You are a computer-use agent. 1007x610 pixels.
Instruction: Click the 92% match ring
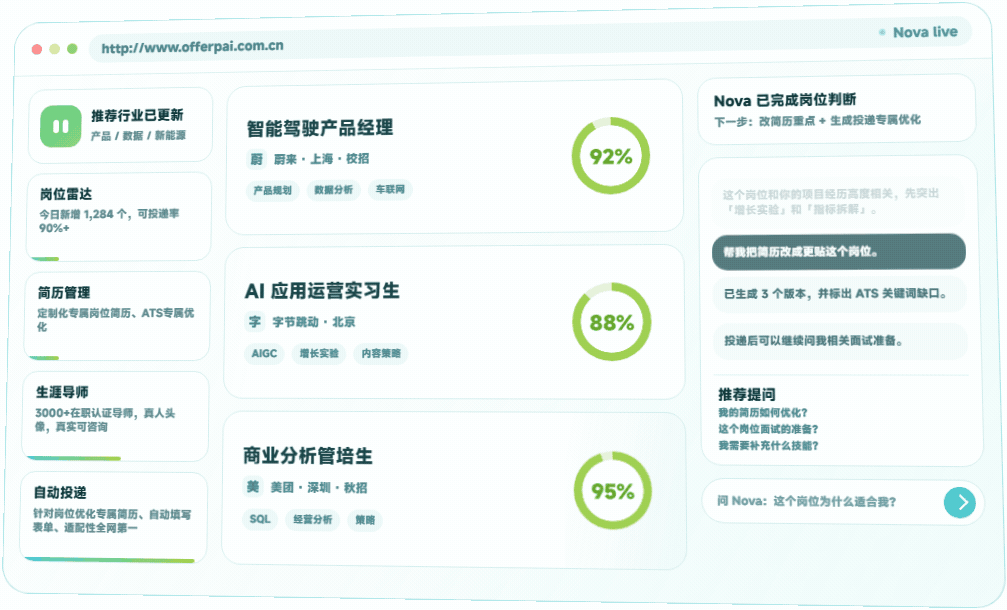611,156
